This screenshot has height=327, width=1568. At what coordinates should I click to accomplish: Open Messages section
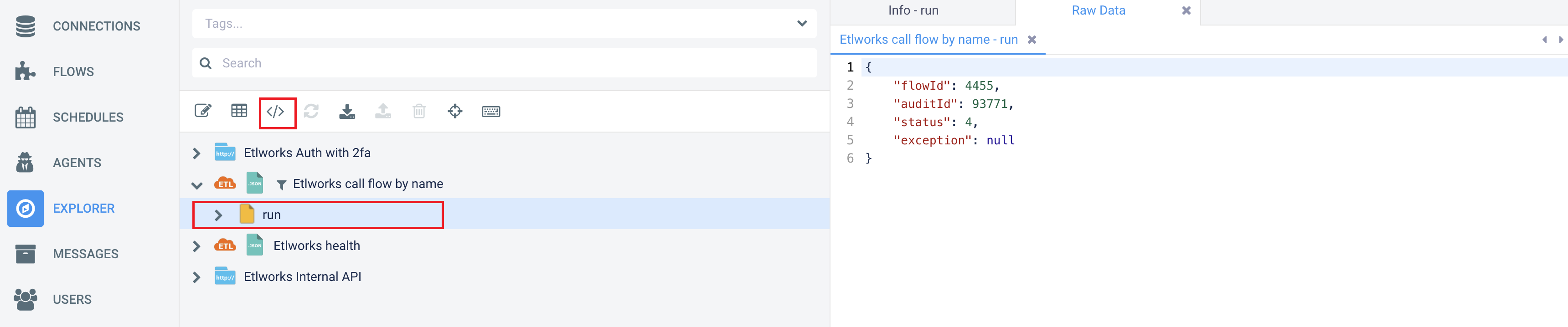tap(85, 254)
